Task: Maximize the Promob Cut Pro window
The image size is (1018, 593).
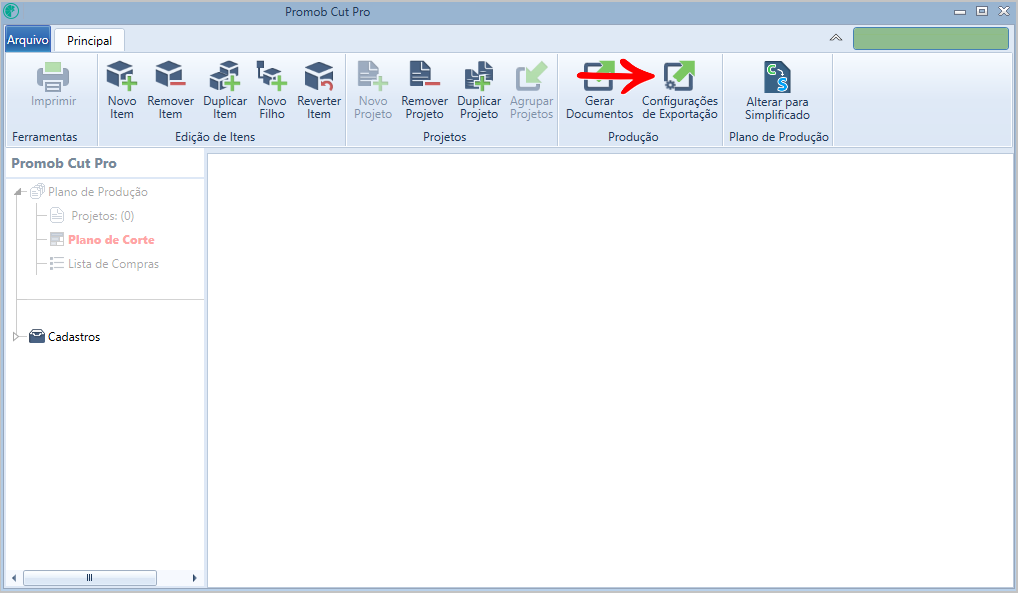Action: pos(982,11)
